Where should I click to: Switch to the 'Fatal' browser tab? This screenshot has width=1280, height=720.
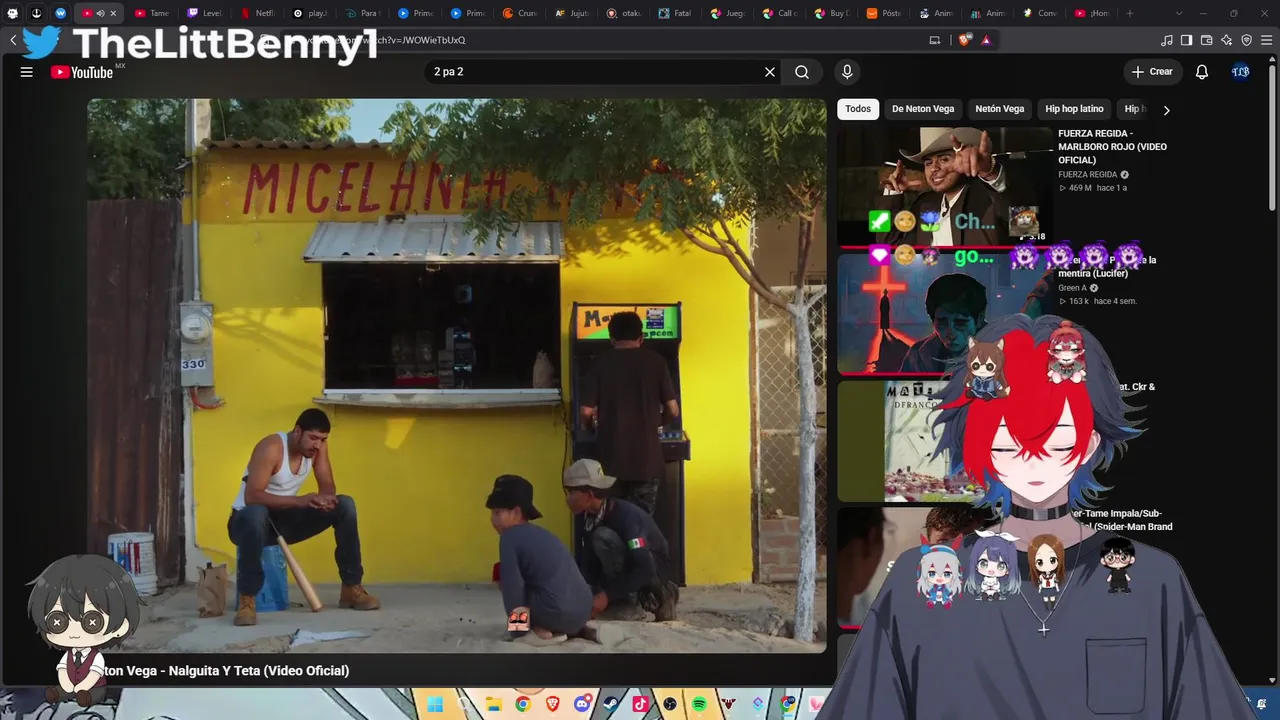(676, 13)
